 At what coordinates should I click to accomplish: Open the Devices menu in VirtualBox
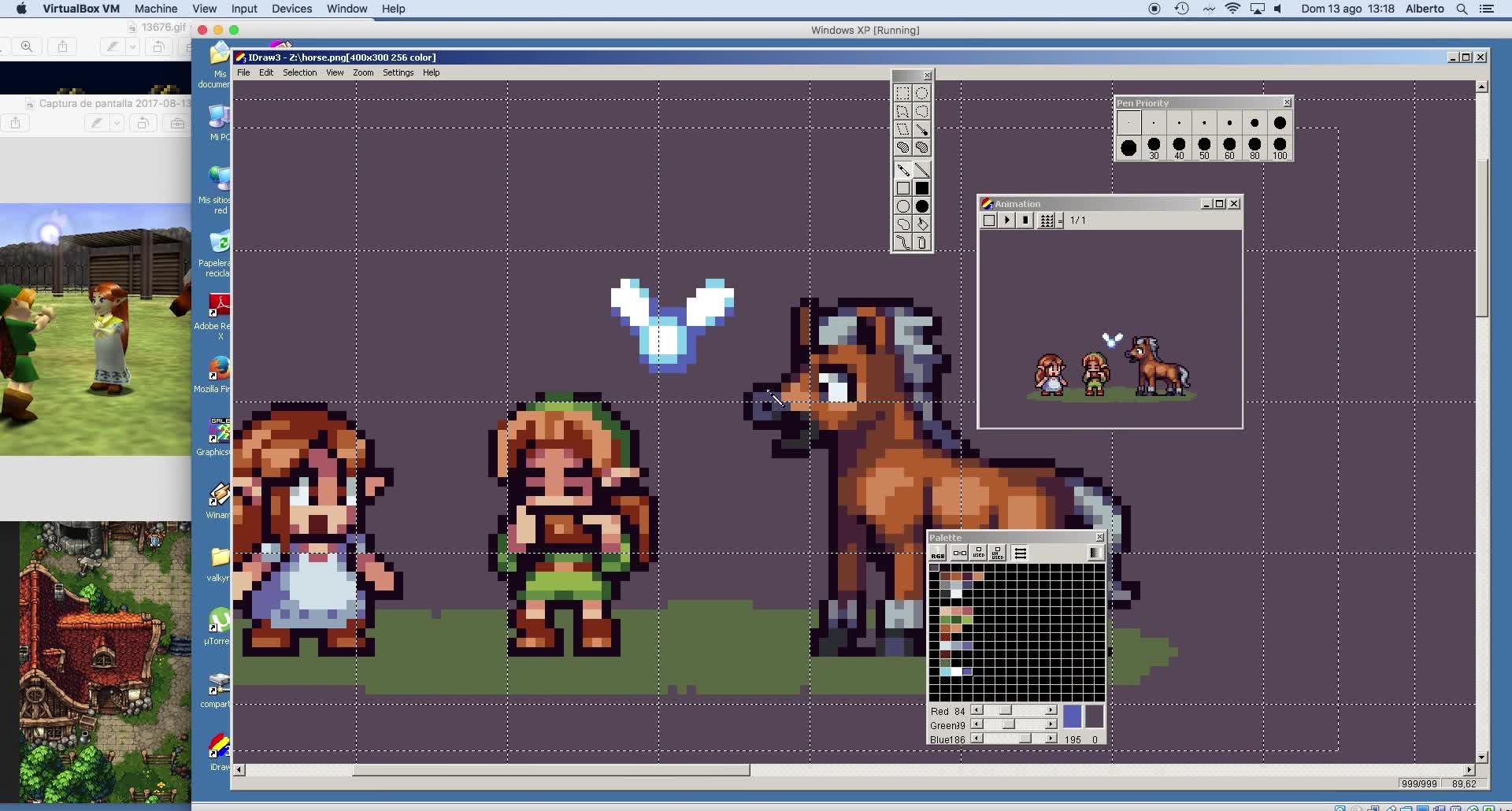click(291, 9)
